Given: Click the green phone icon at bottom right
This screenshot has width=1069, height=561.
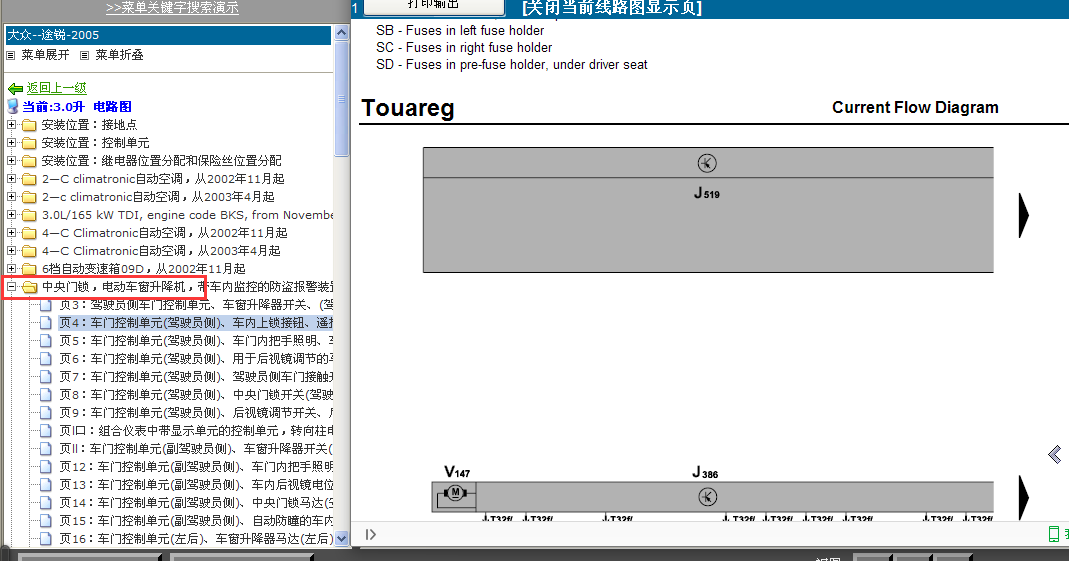Looking at the screenshot, I should tap(1053, 534).
